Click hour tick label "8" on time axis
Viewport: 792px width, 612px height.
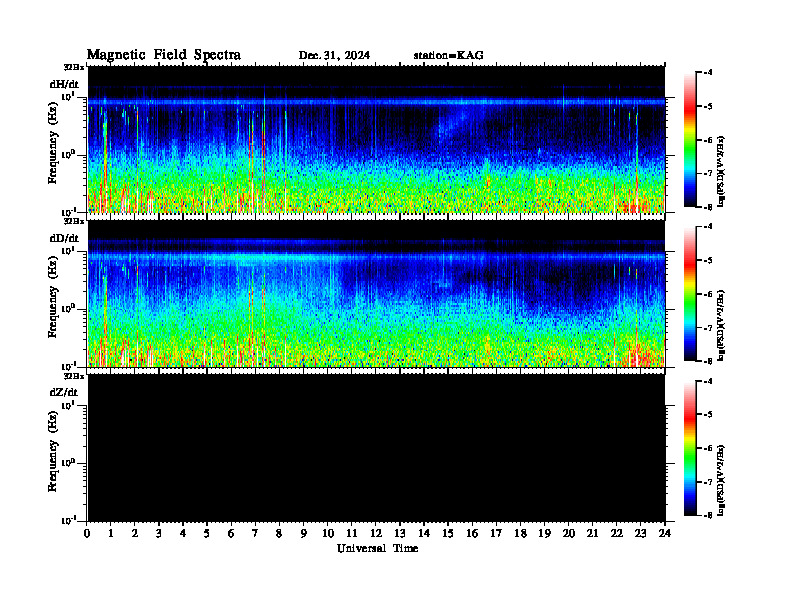tap(279, 533)
